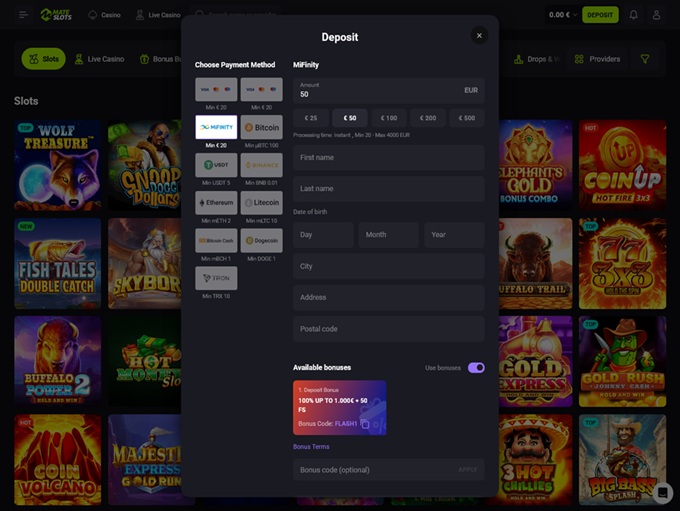
Task: Select Ethereum payment option
Action: [x=216, y=203]
